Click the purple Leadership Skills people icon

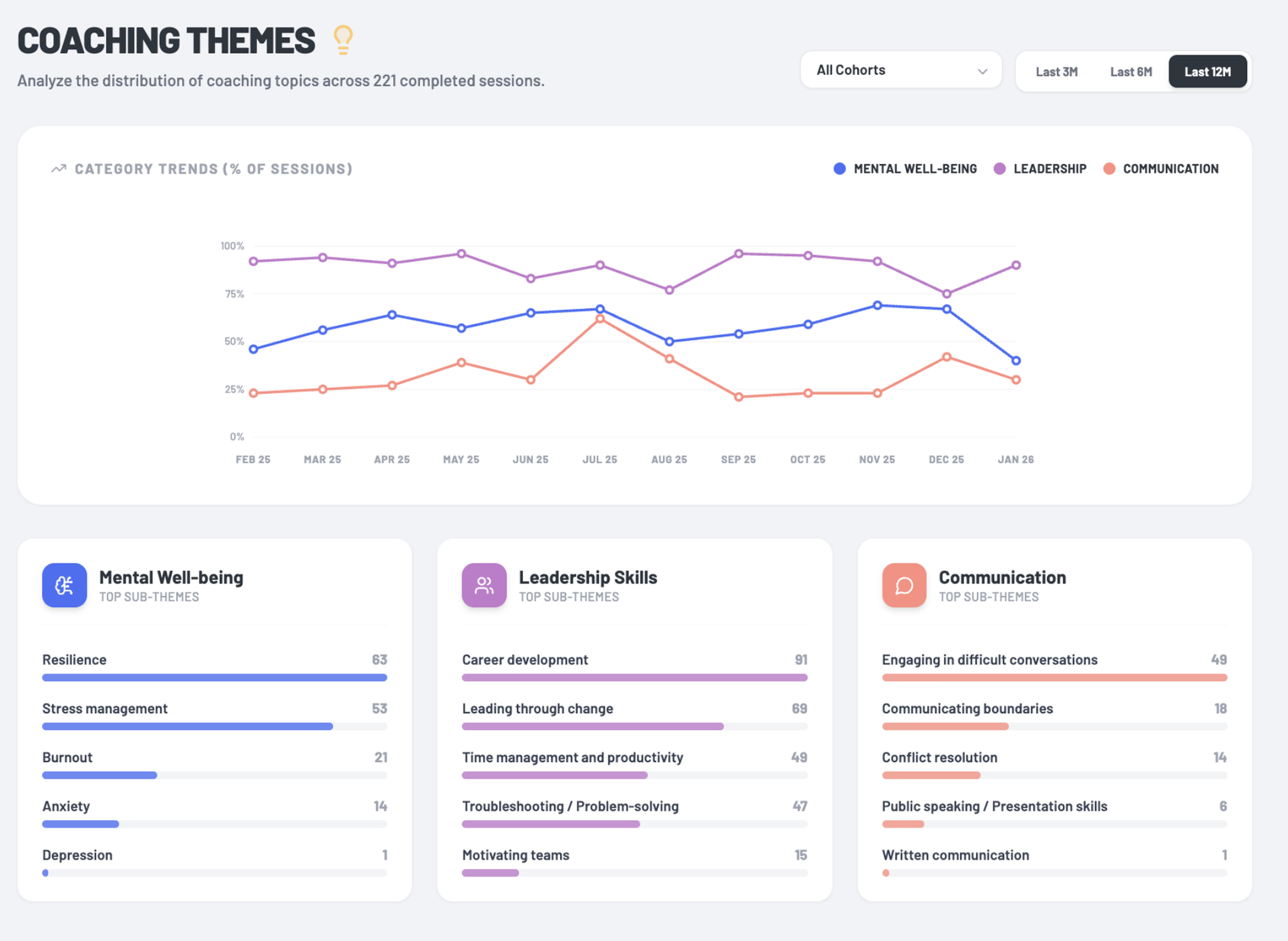(484, 585)
